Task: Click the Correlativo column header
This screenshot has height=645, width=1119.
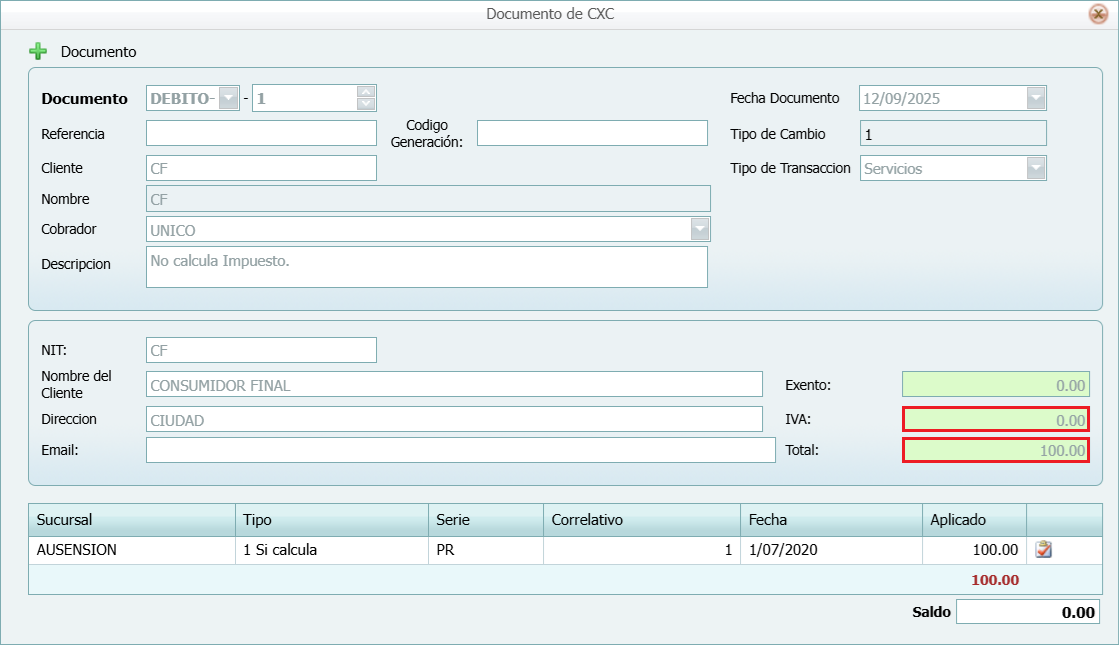Action: pyautogui.click(x=641, y=520)
